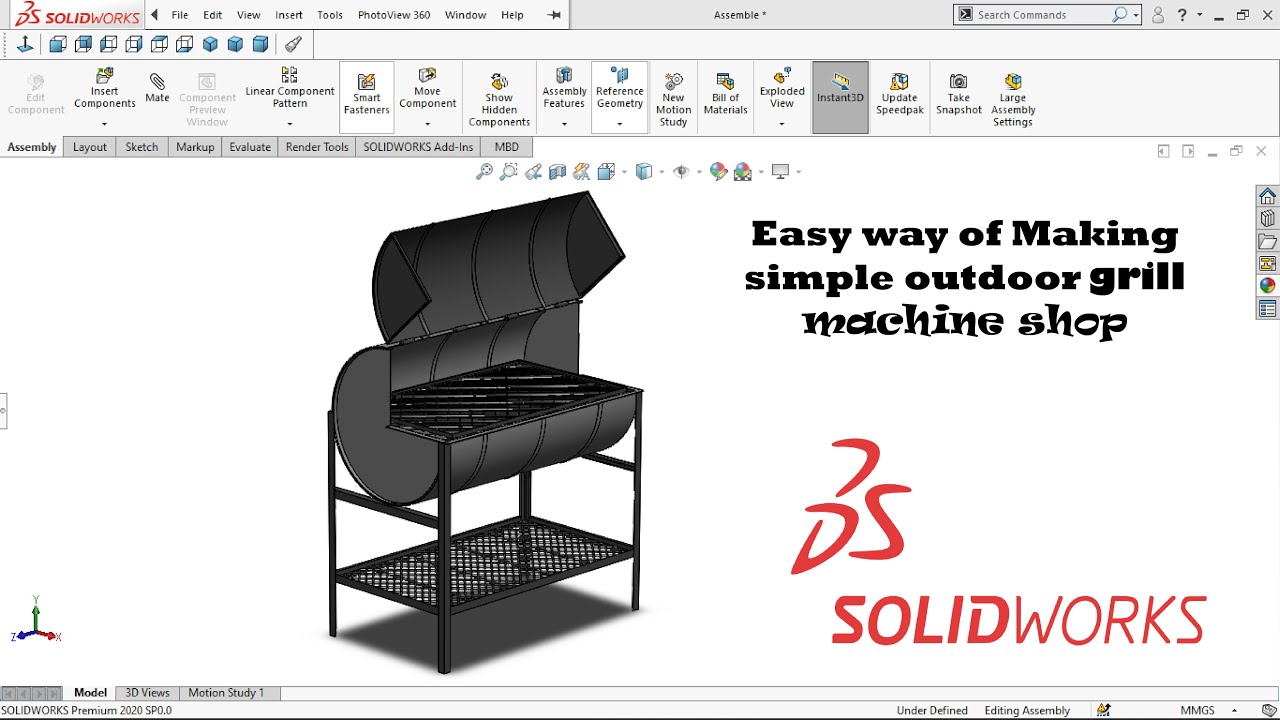Insert Bill of Materials

pos(725,95)
